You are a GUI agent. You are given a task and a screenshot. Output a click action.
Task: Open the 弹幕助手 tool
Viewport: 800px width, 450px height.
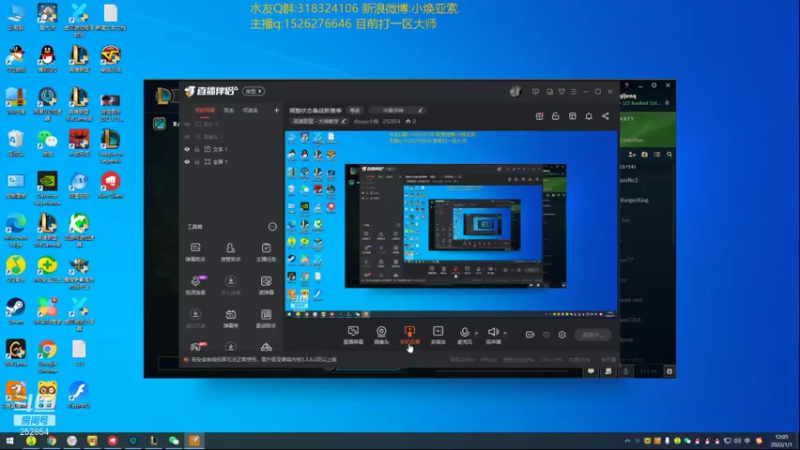(195, 252)
